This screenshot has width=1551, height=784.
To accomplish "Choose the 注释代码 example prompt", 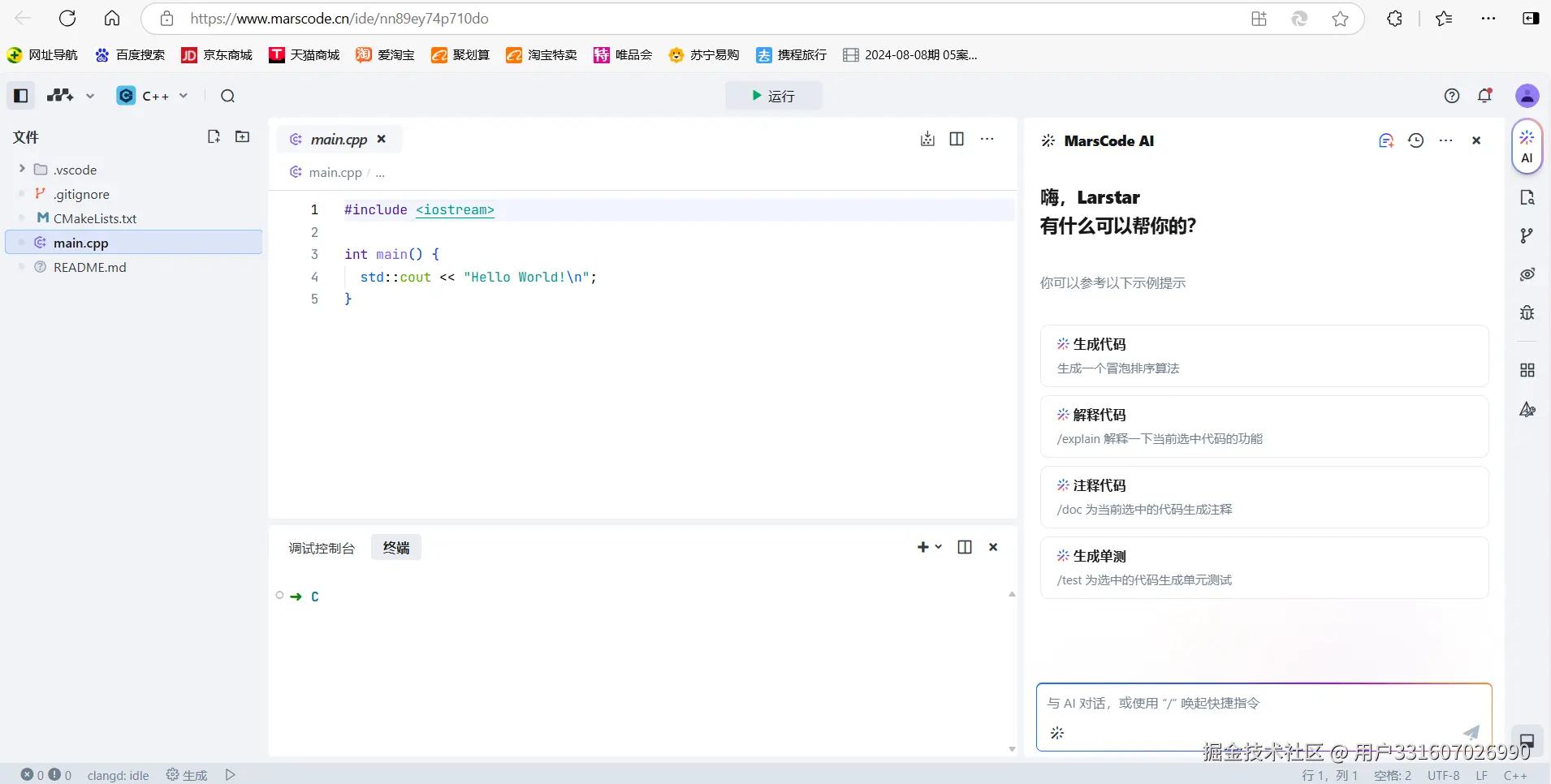I will (1264, 497).
